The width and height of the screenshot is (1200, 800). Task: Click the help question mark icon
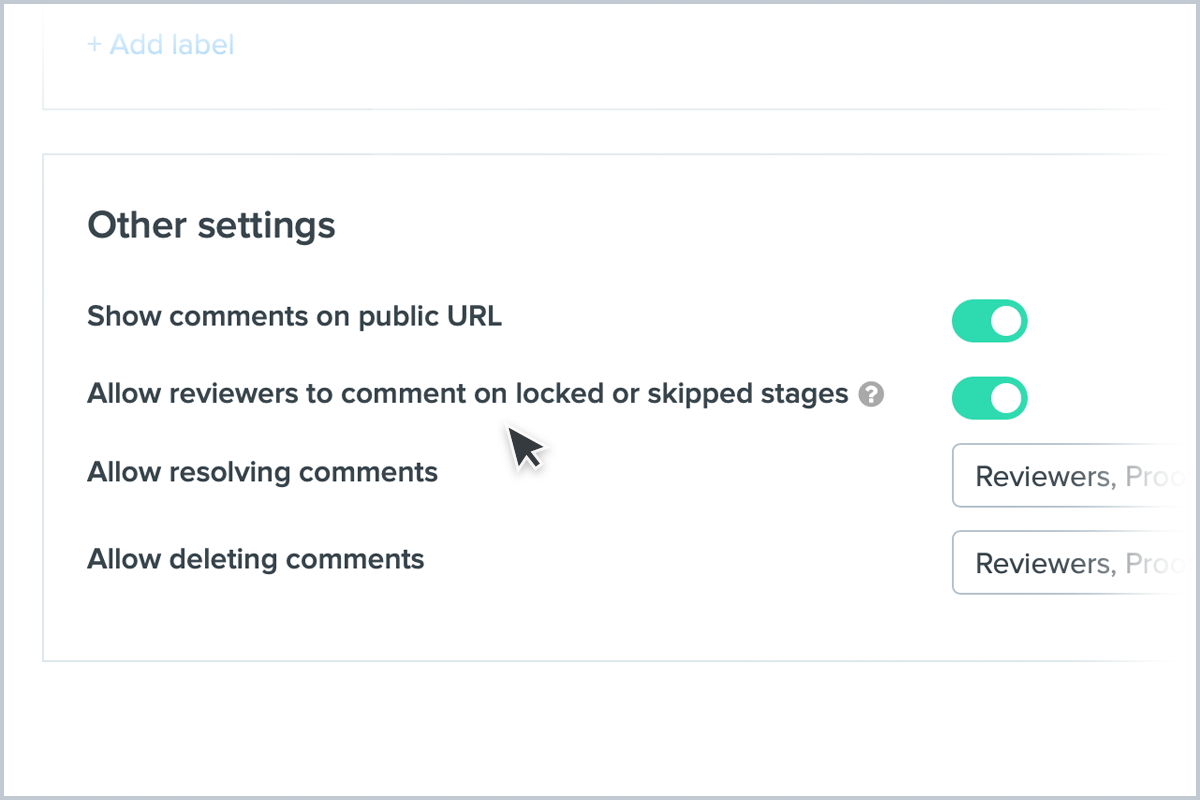click(871, 395)
